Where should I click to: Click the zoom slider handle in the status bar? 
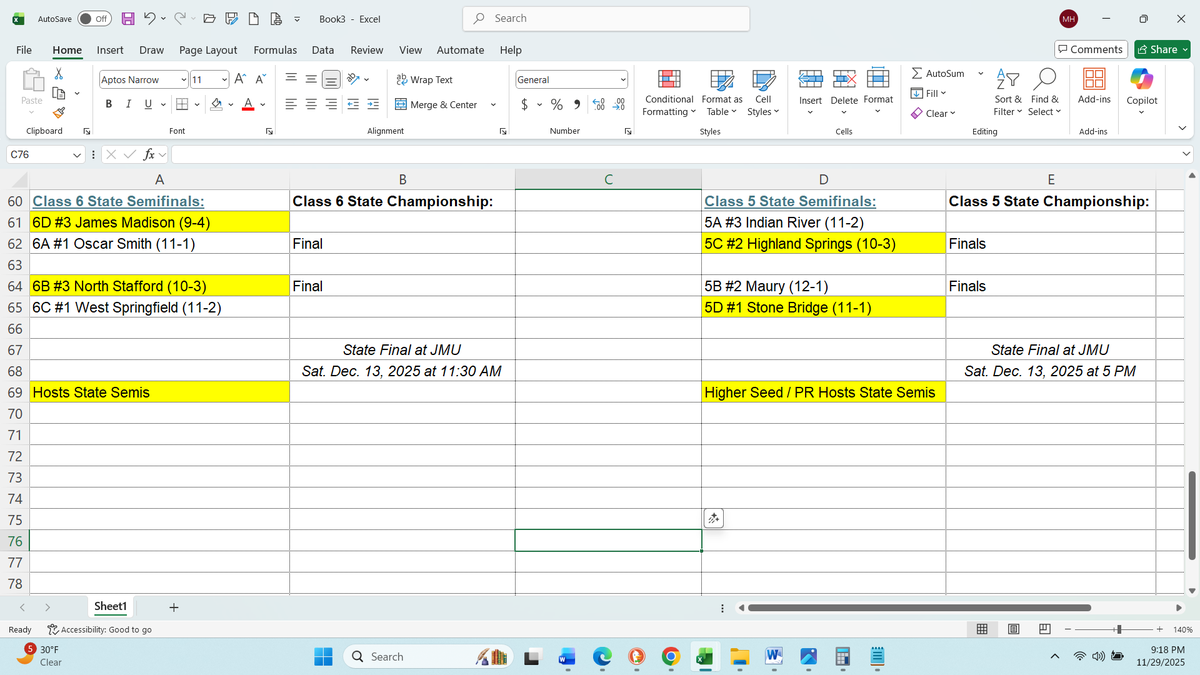[1118, 629]
